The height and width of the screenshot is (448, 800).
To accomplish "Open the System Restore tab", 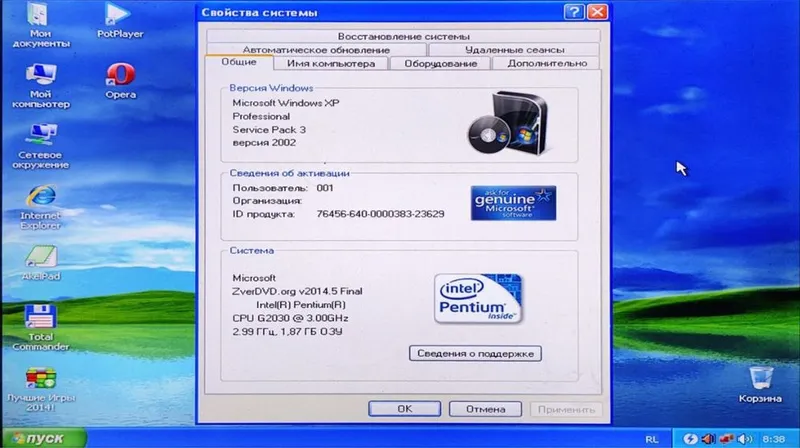I will (404, 36).
